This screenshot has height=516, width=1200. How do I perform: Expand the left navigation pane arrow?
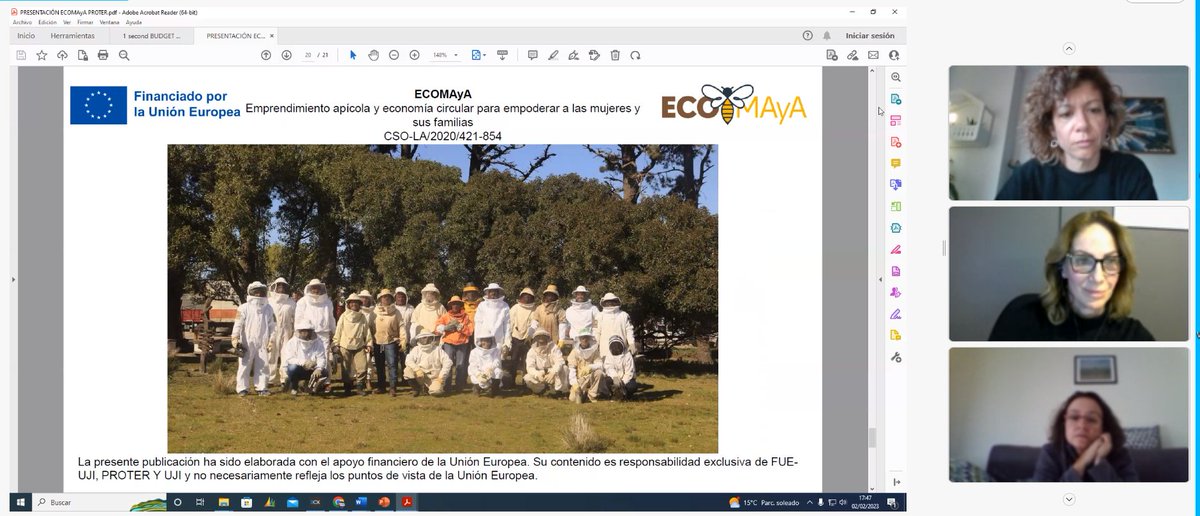(x=13, y=280)
